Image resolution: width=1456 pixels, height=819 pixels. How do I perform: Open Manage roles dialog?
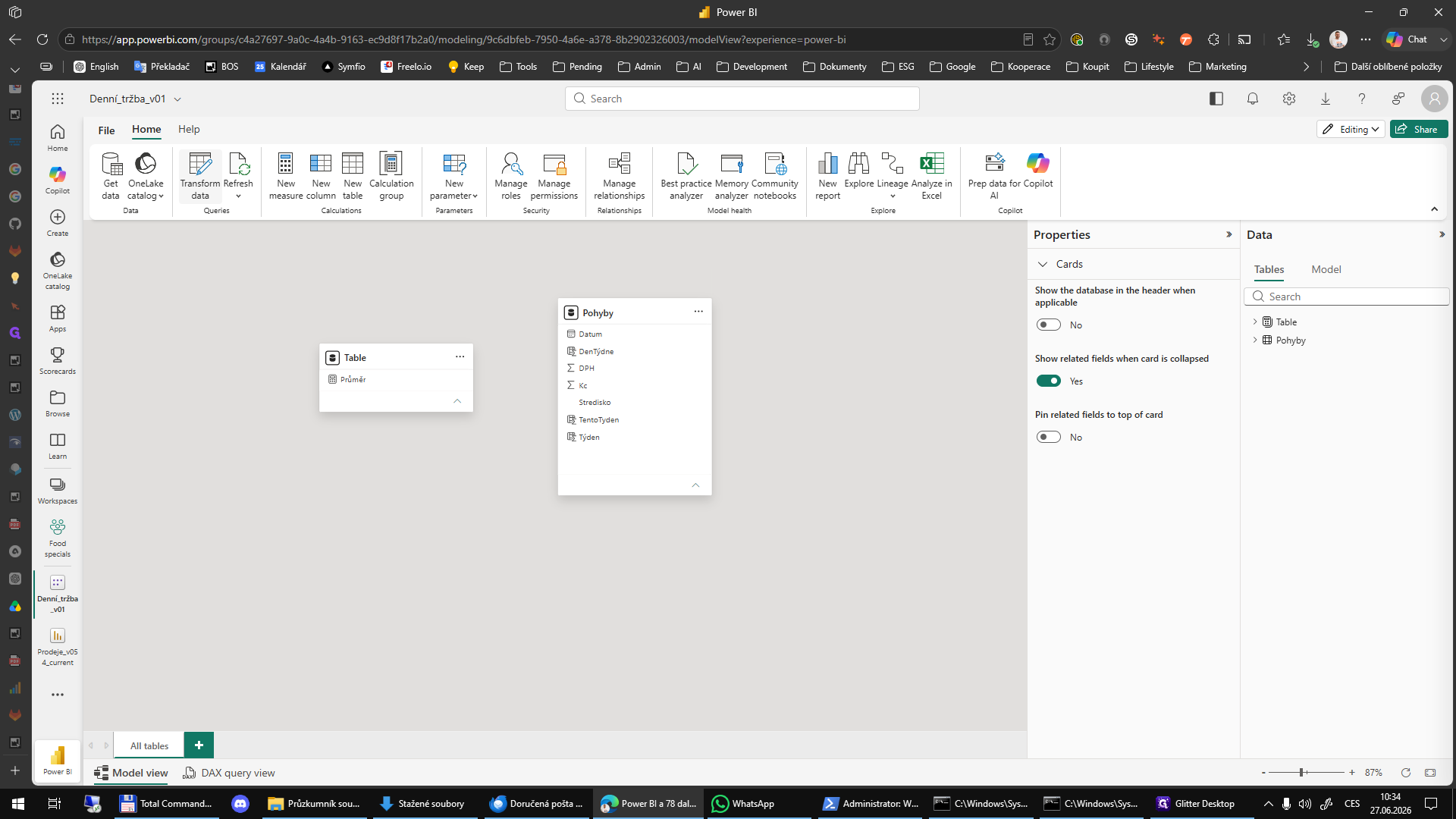[511, 175]
